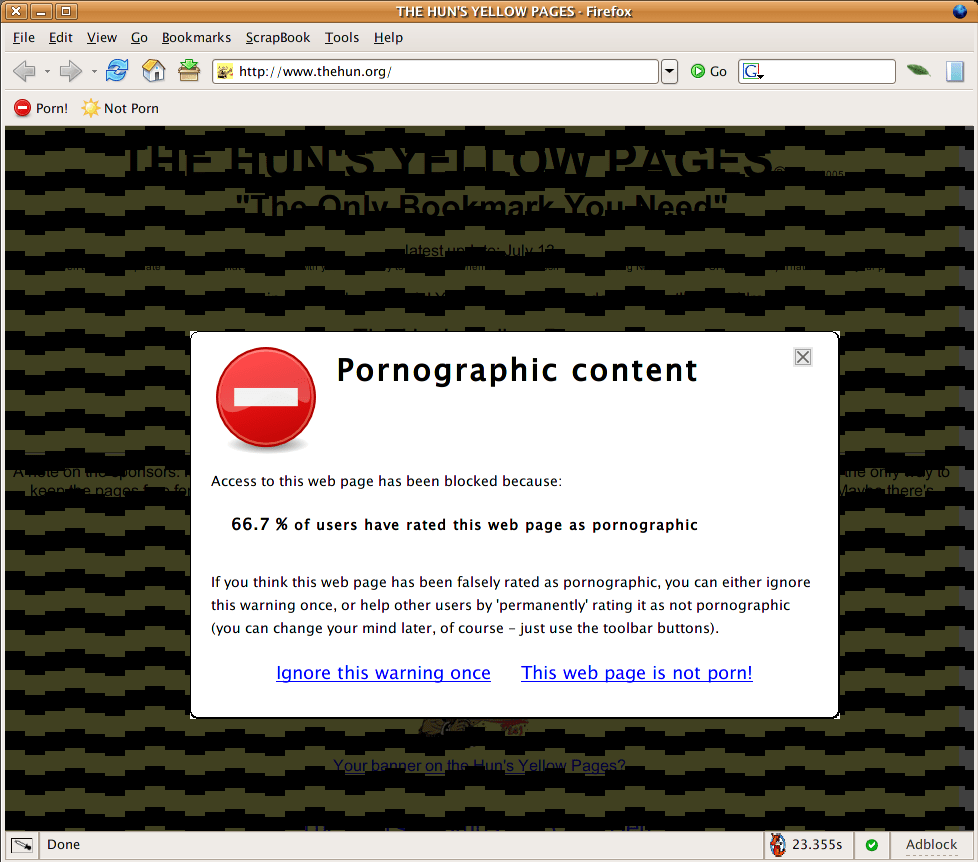Expand the address bar history dropdown
This screenshot has height=862, width=978.
(669, 72)
